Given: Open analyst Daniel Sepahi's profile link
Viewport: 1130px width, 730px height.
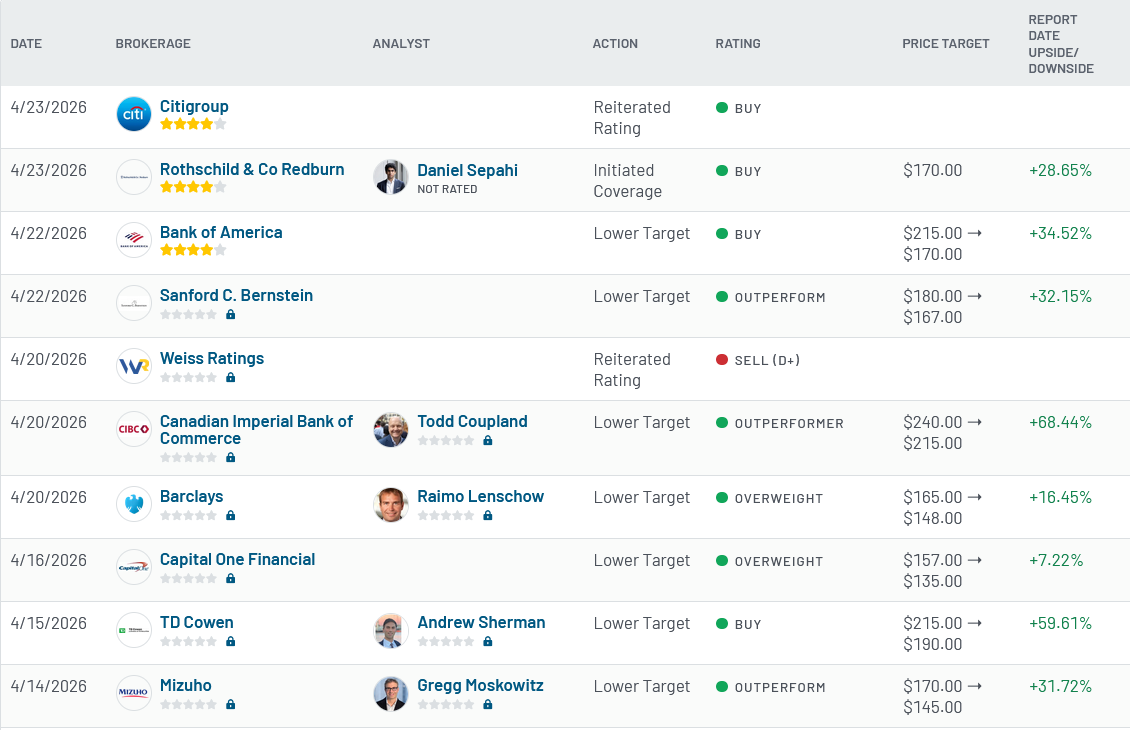Looking at the screenshot, I should [x=468, y=170].
